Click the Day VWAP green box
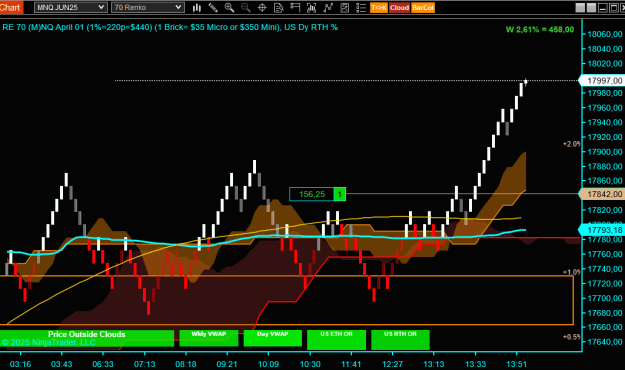Viewport: 625px width, 370px height. coord(273,338)
